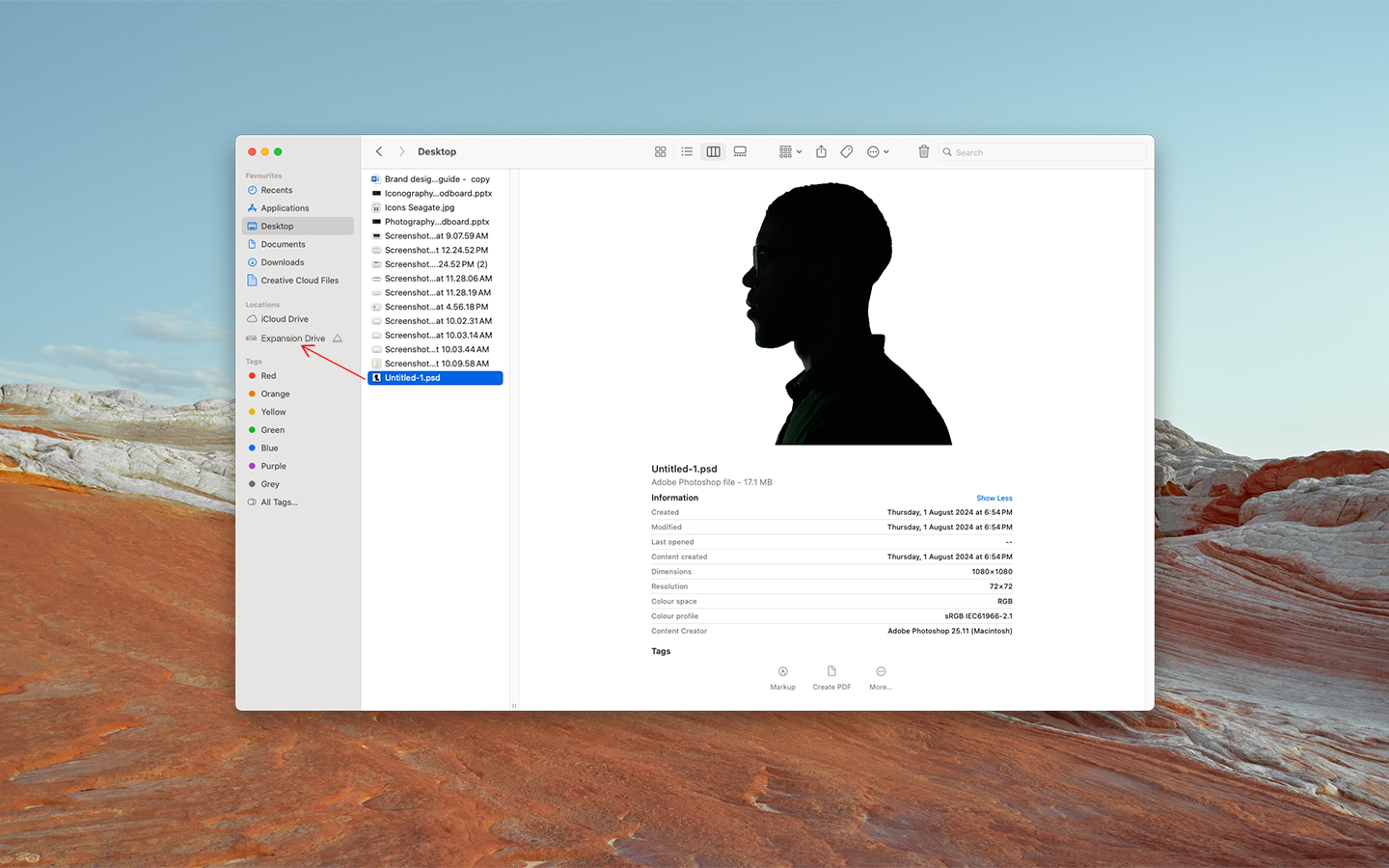The height and width of the screenshot is (868, 1389).
Task: Open Applications from the sidebar
Action: click(x=285, y=208)
